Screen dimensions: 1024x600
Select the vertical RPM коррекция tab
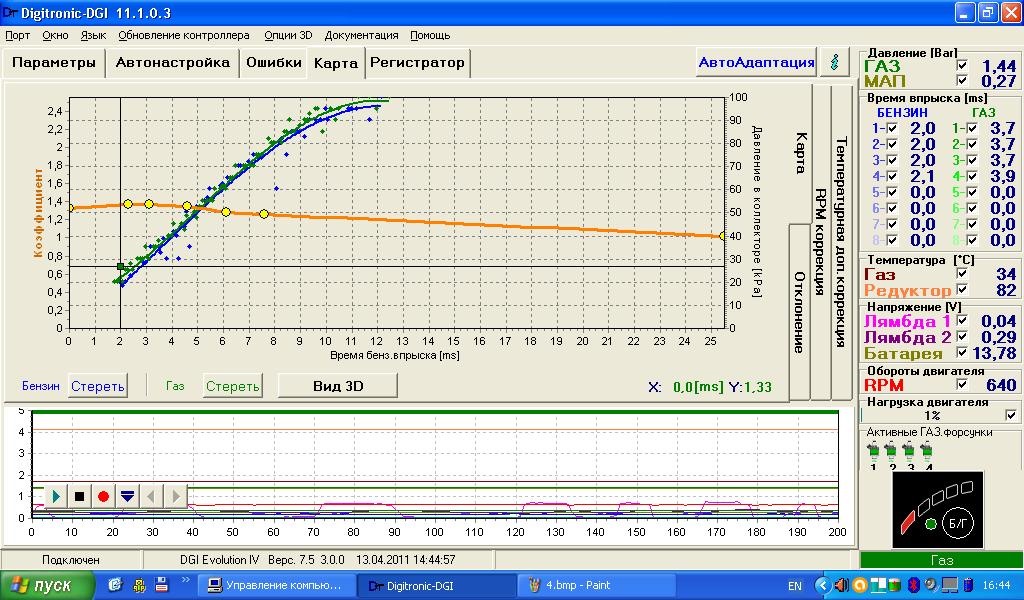click(x=821, y=242)
